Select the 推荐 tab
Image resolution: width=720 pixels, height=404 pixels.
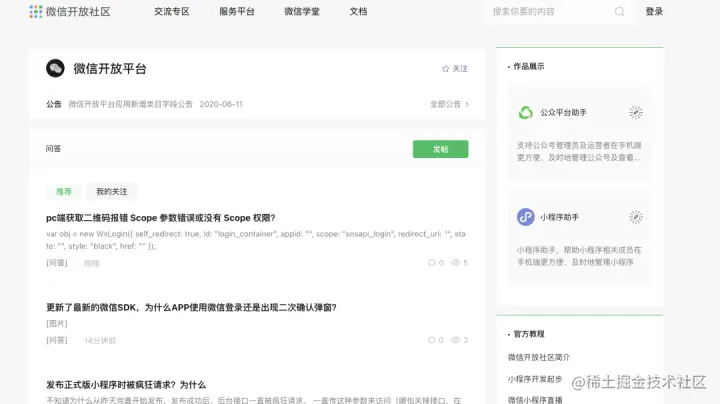pyautogui.click(x=64, y=191)
